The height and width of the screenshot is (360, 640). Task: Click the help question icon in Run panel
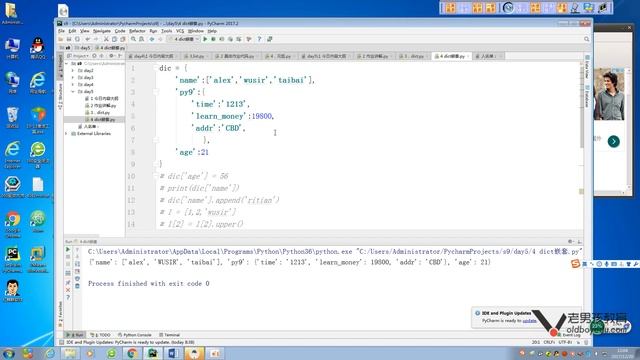coord(68,297)
